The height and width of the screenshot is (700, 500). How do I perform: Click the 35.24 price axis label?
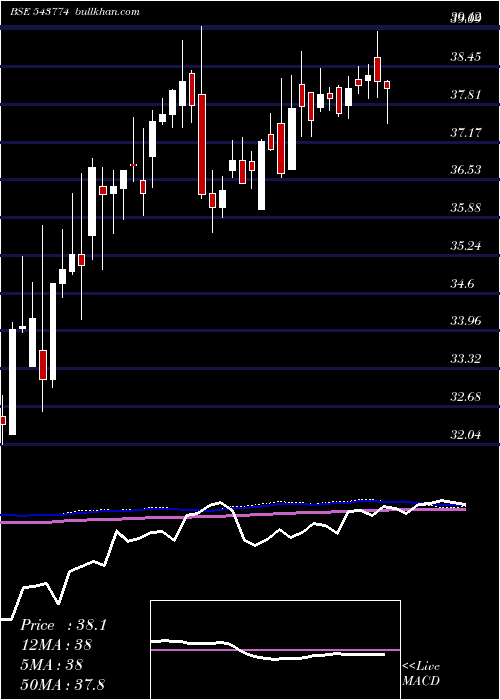pos(466,245)
